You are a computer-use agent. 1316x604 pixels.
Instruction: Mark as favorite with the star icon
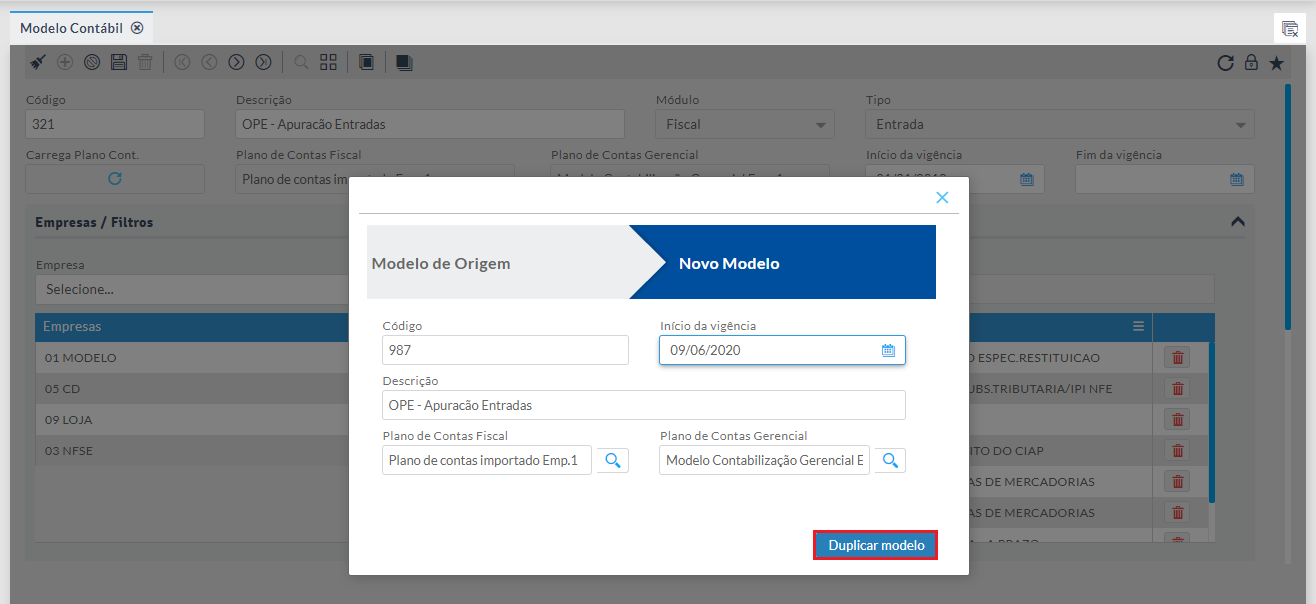click(1276, 63)
